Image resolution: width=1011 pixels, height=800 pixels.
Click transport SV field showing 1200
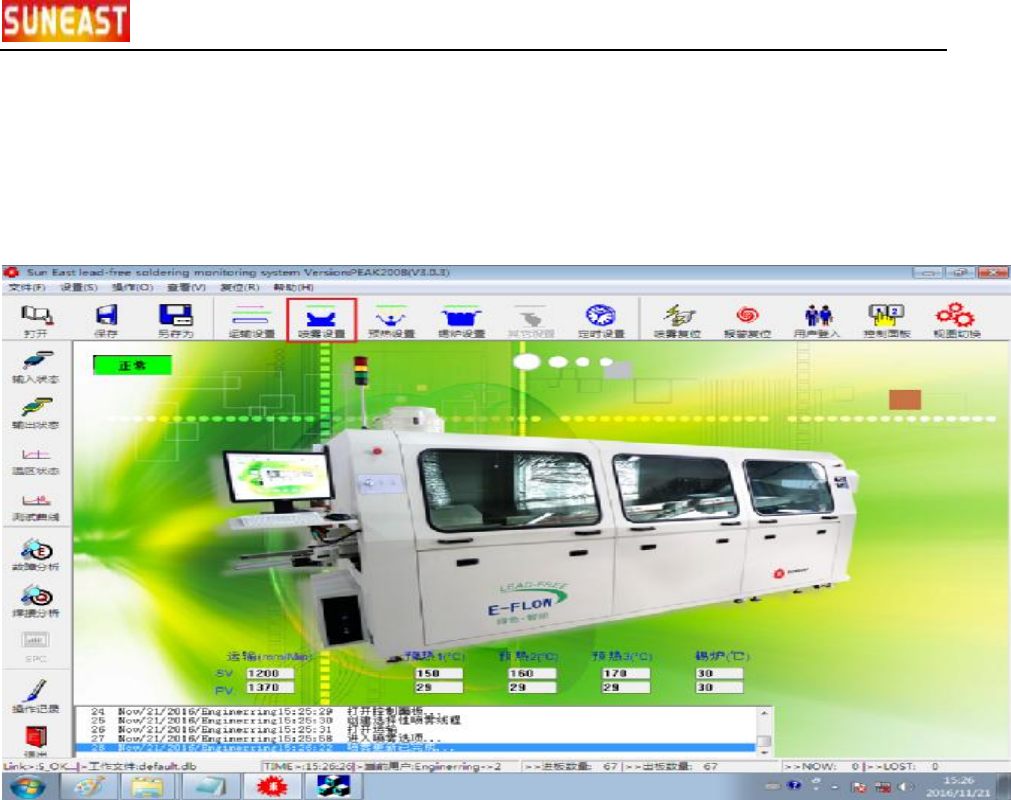tap(270, 673)
